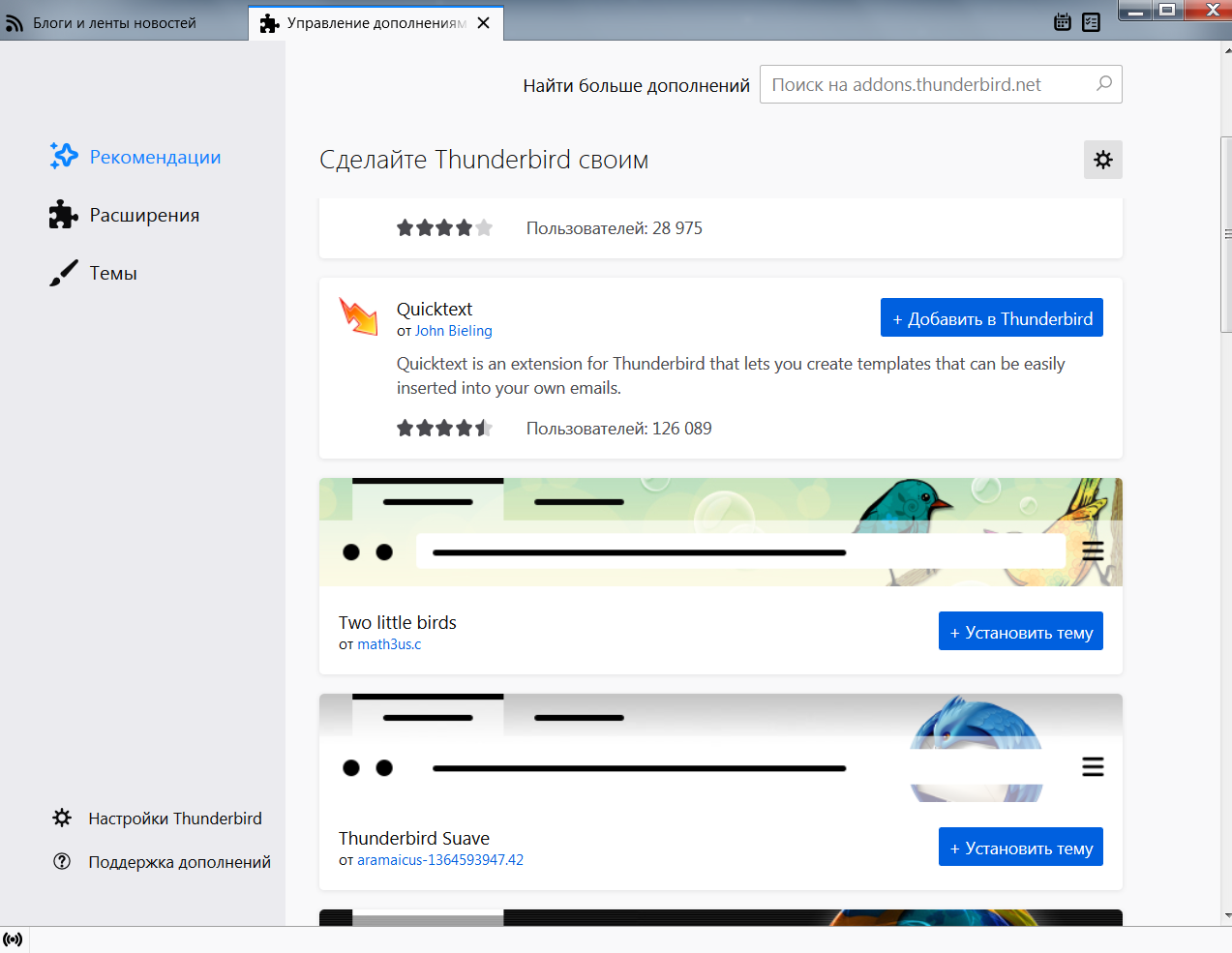Click the addons.thunderbird.net search field
The height and width of the screenshot is (953, 1232).
coord(929,84)
